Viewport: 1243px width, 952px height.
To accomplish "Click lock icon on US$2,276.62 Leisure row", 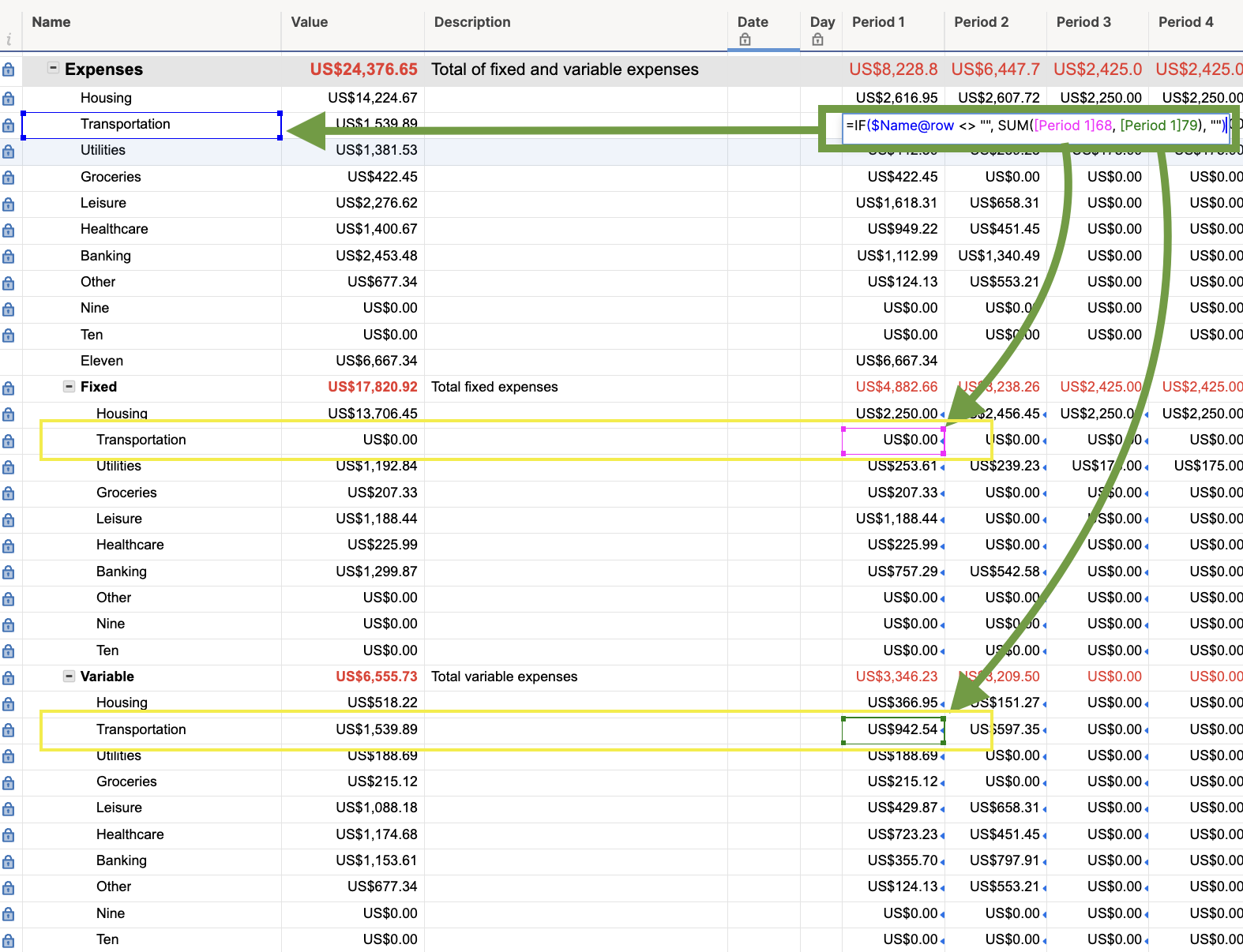I will tap(8, 204).
